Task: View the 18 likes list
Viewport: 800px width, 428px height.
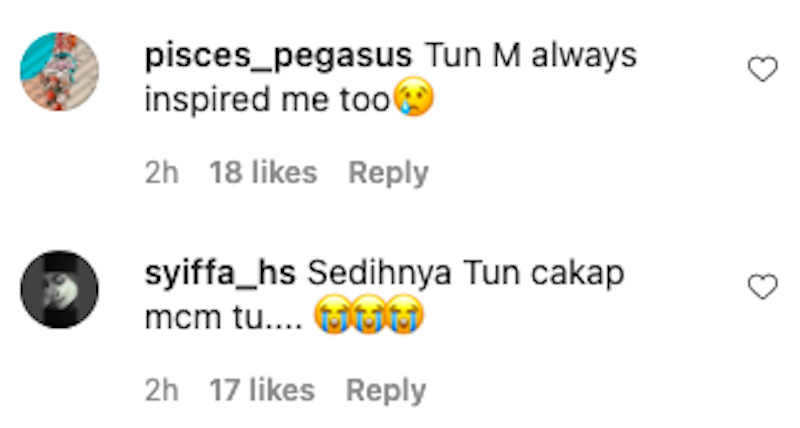Action: tap(263, 173)
